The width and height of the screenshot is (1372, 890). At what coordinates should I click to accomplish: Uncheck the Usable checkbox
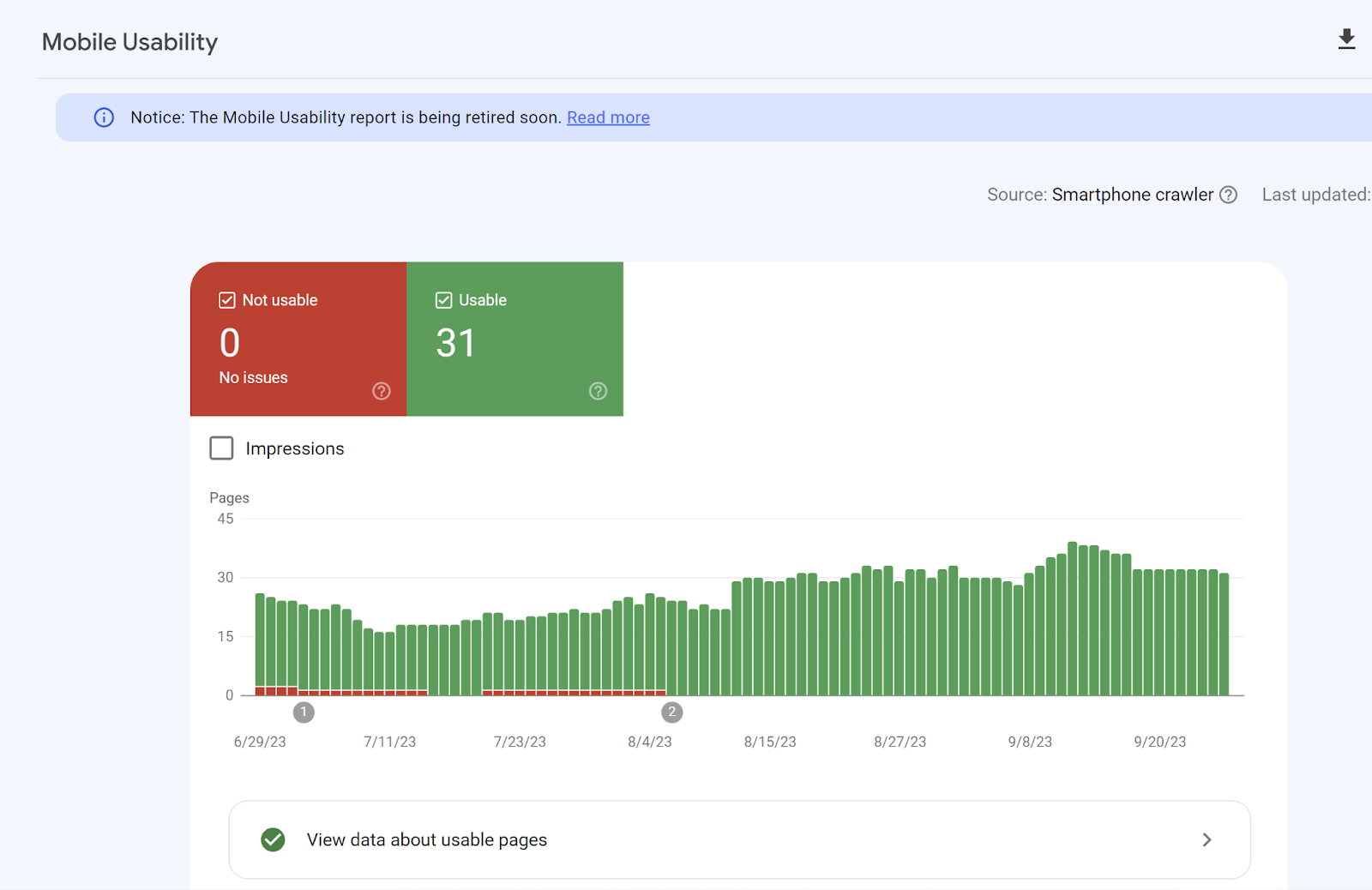coord(443,300)
